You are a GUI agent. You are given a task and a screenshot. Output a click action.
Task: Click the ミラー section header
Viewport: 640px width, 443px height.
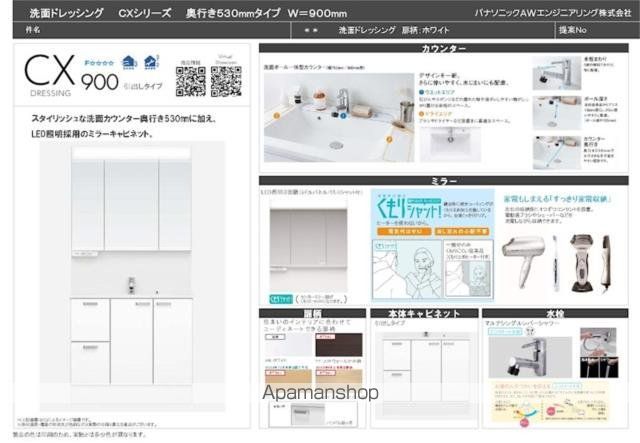pos(444,180)
